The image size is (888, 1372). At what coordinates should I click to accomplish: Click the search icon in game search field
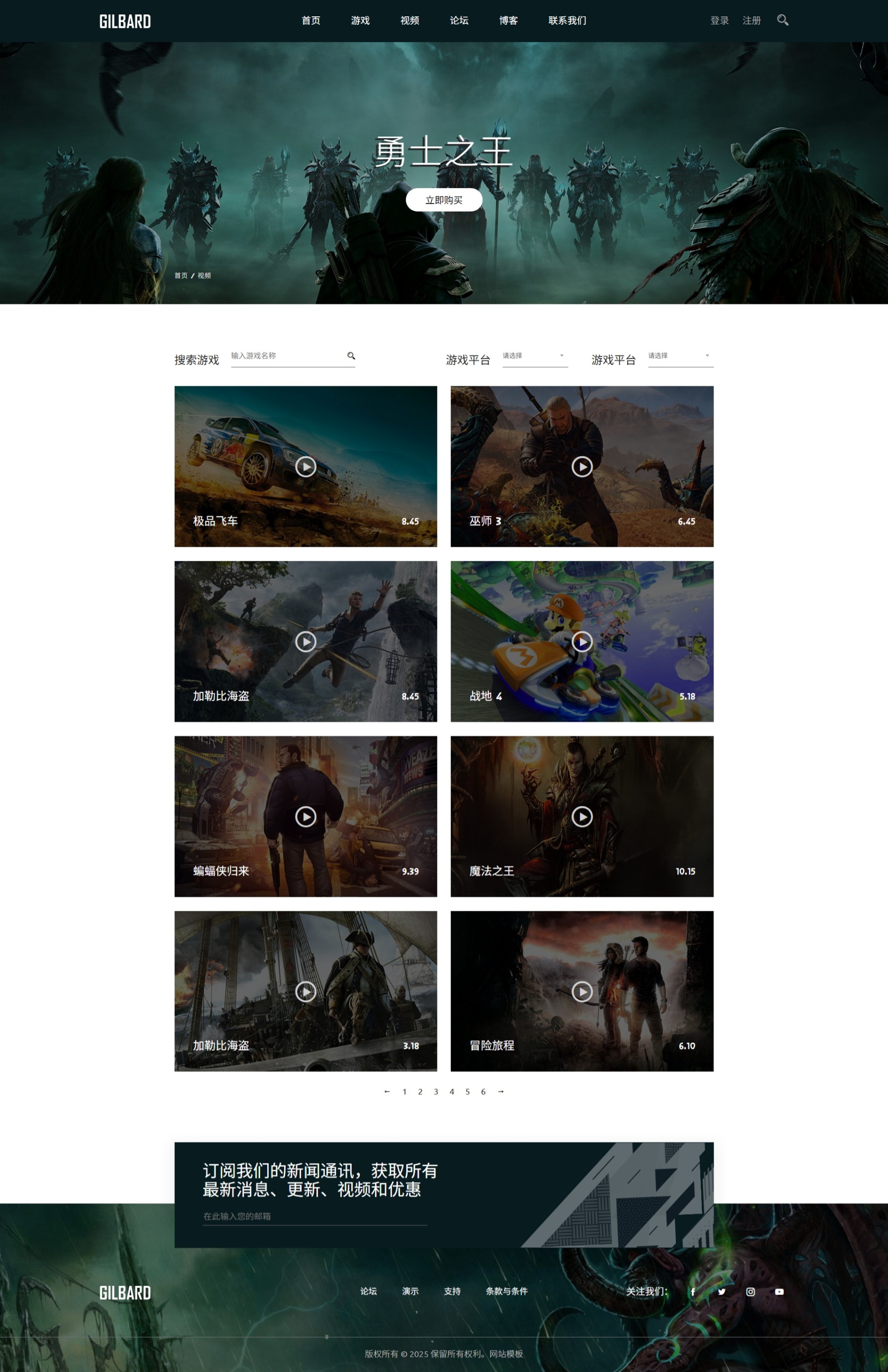(x=351, y=355)
